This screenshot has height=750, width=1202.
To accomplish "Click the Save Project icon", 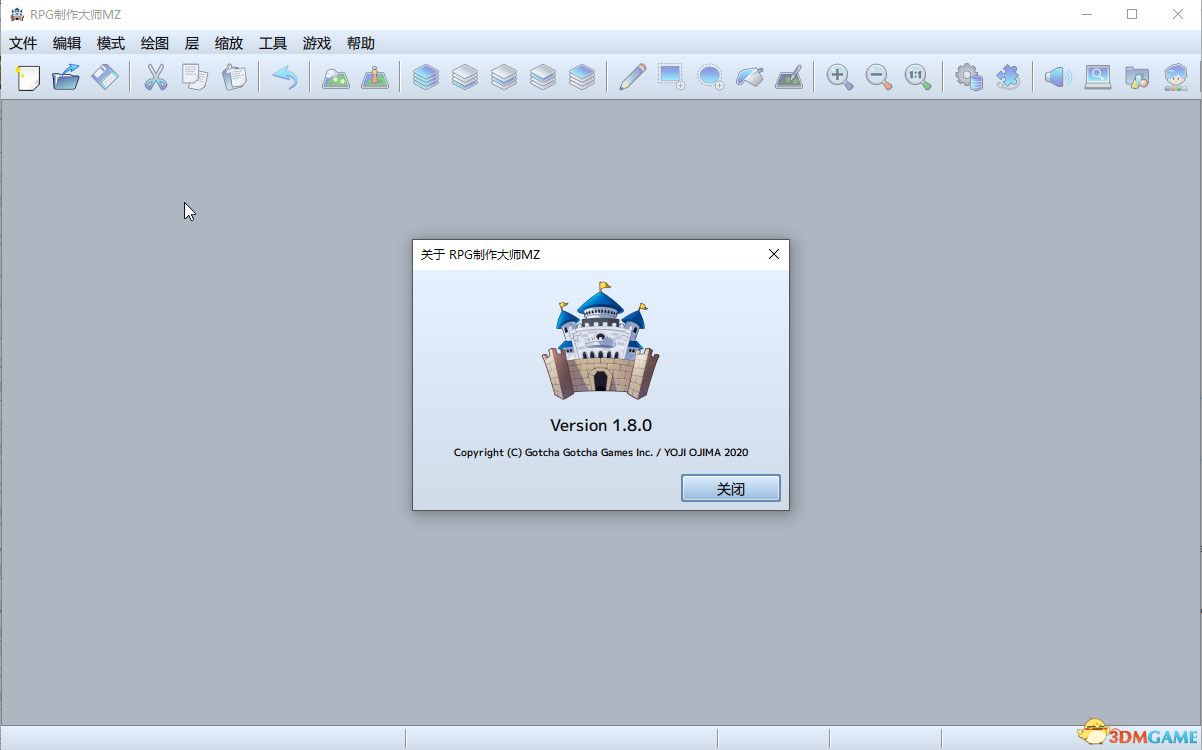I will 105,77.
